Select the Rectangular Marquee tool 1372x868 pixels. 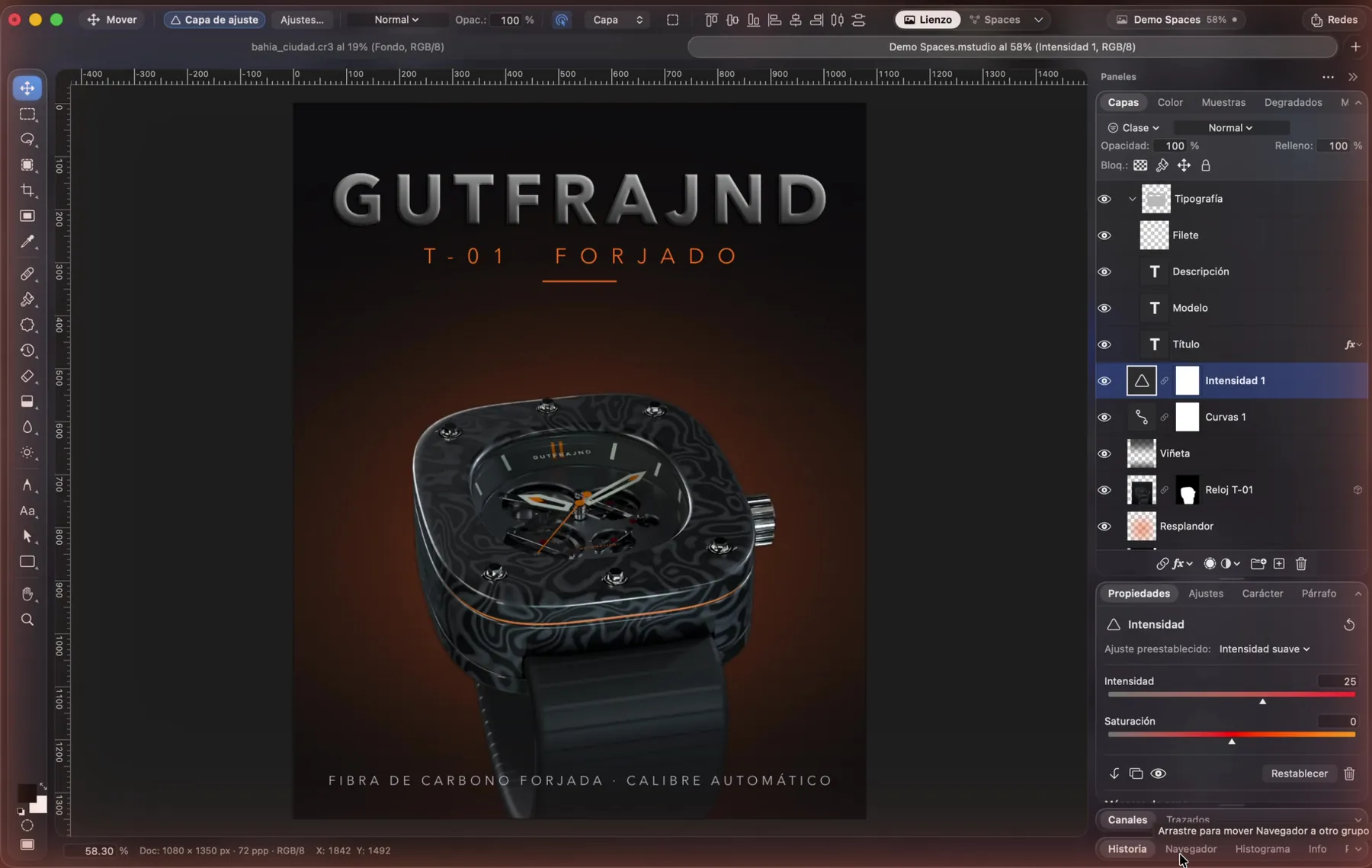[x=27, y=114]
